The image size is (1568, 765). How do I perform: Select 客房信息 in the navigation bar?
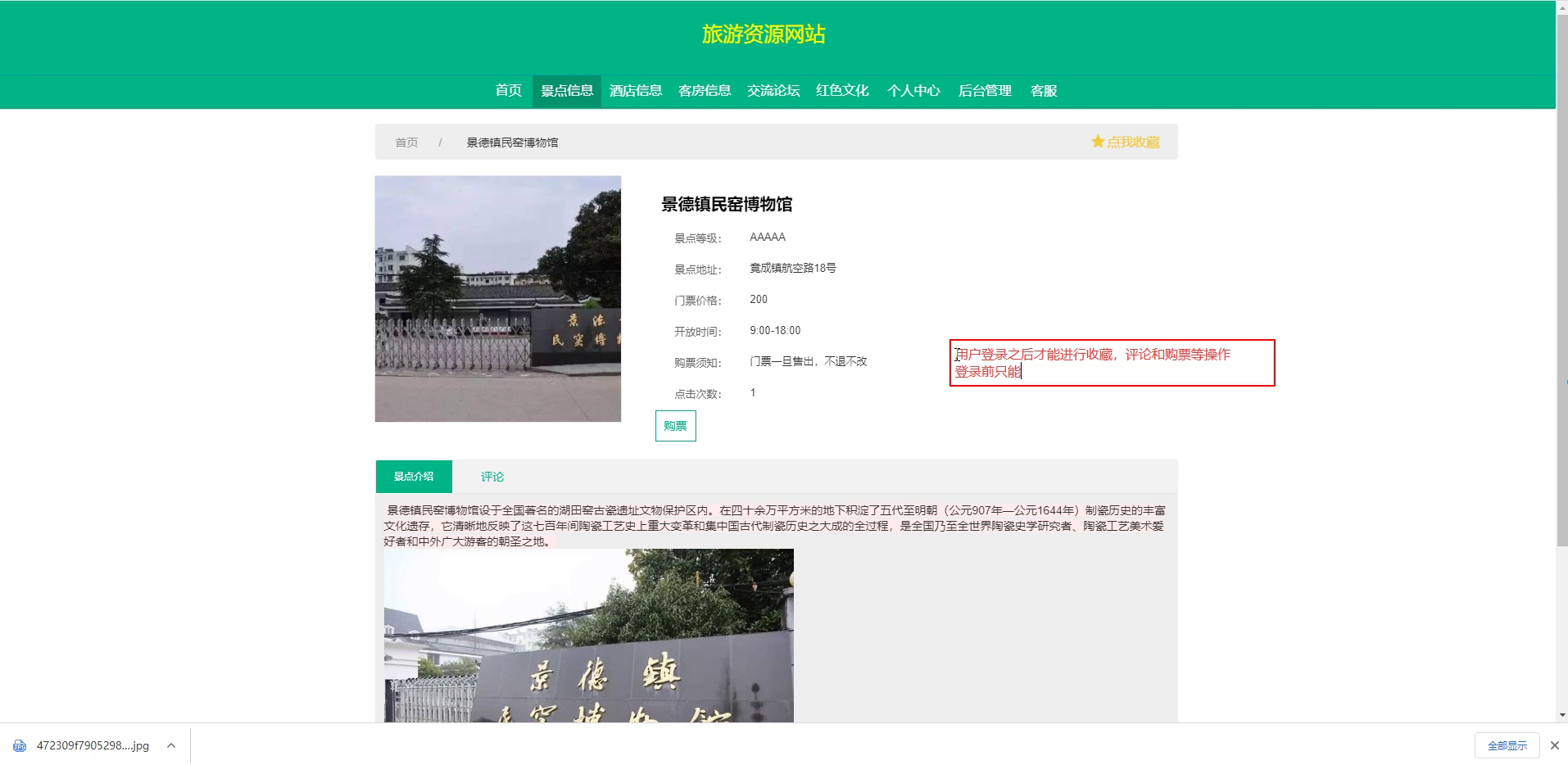tap(705, 91)
